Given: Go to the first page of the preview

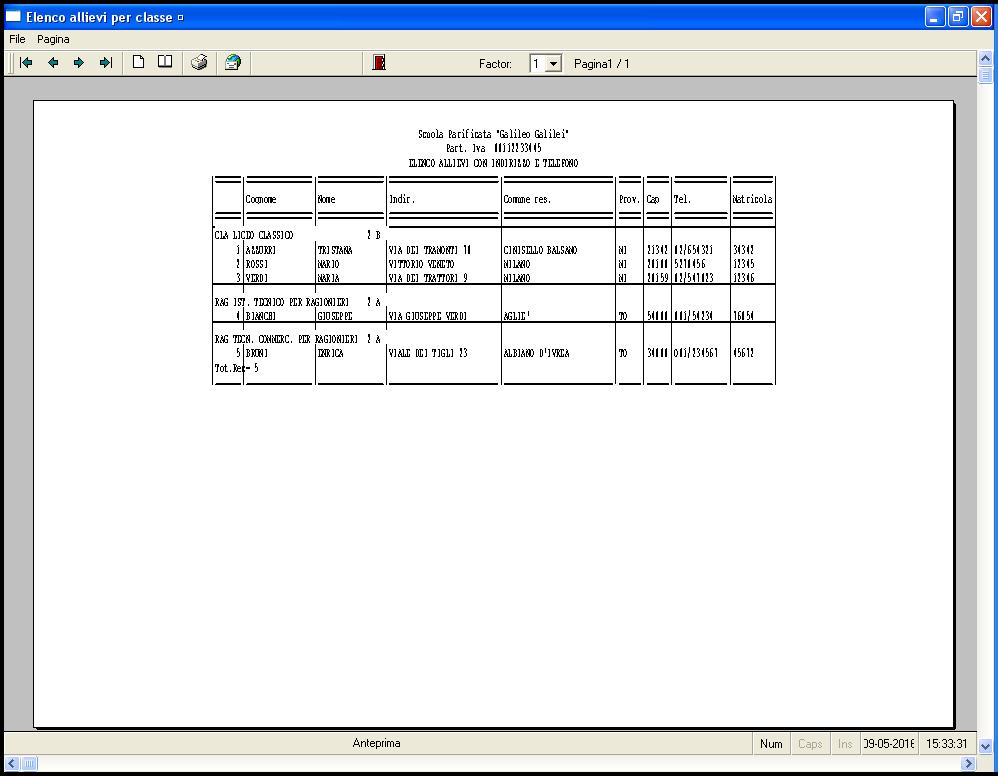Looking at the screenshot, I should [26, 62].
